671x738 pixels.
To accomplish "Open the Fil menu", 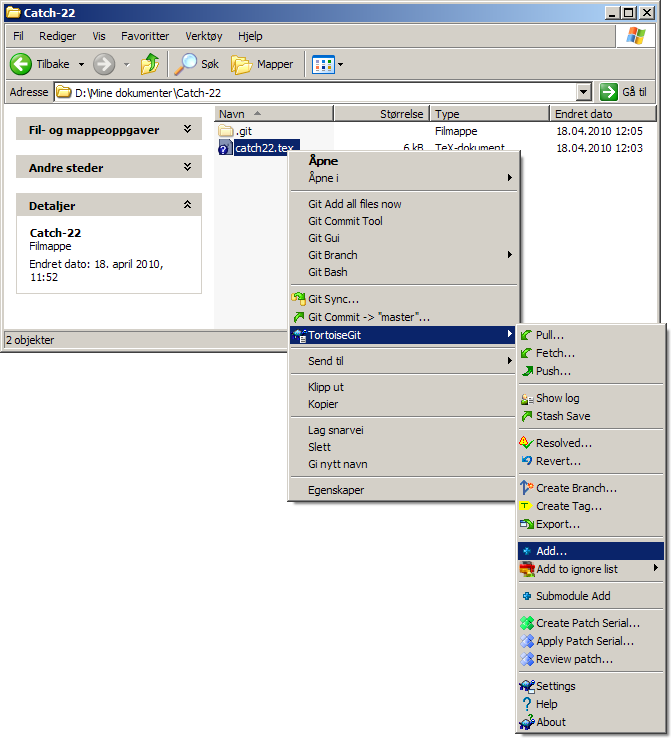I will click(18, 36).
